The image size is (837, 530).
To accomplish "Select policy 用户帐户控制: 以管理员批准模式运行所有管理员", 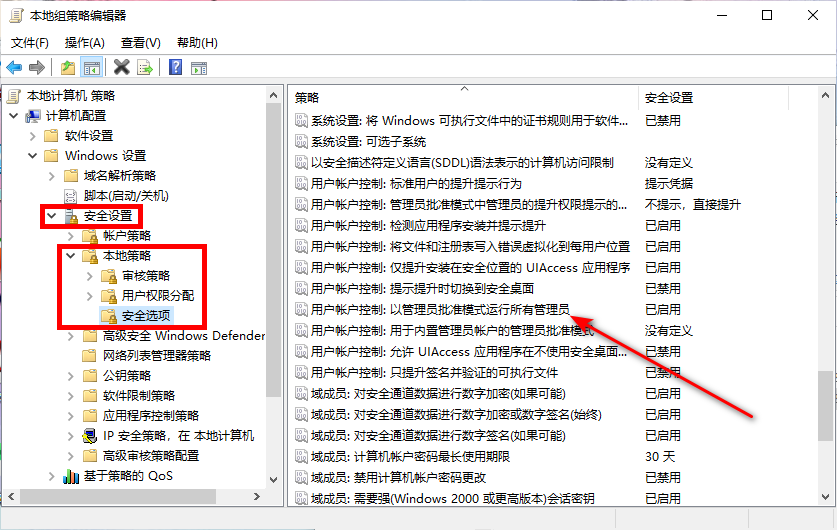I will pos(440,310).
